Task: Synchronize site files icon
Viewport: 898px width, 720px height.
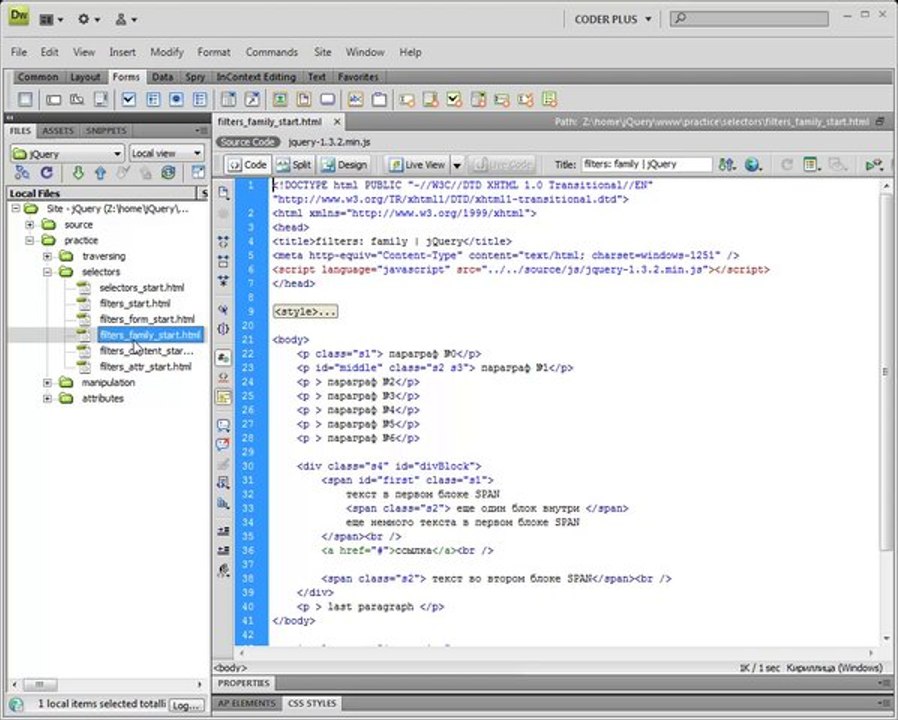Action: point(168,172)
